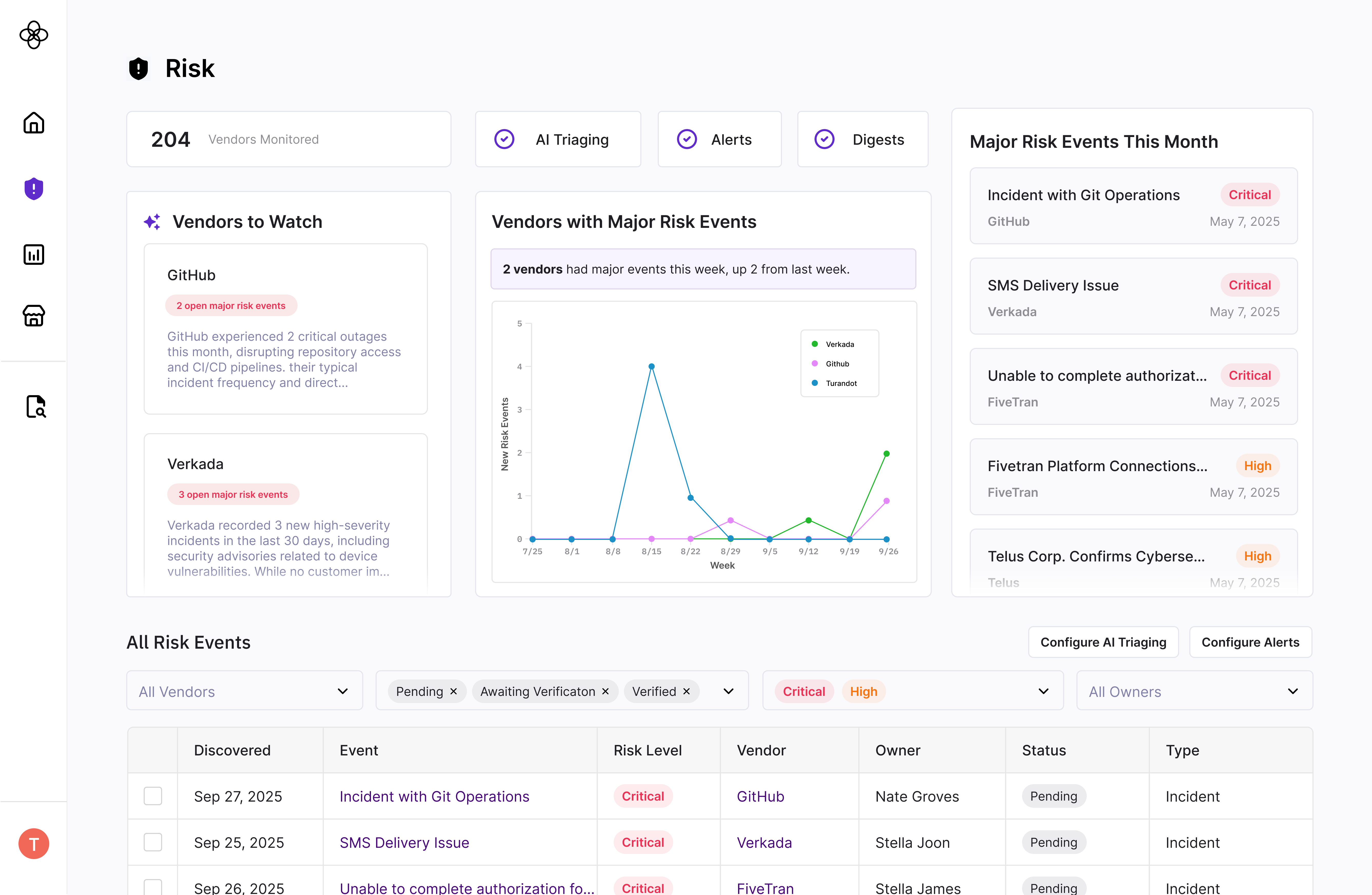Click the flower logo icon in sidebar
The width and height of the screenshot is (1372, 895).
33,35
